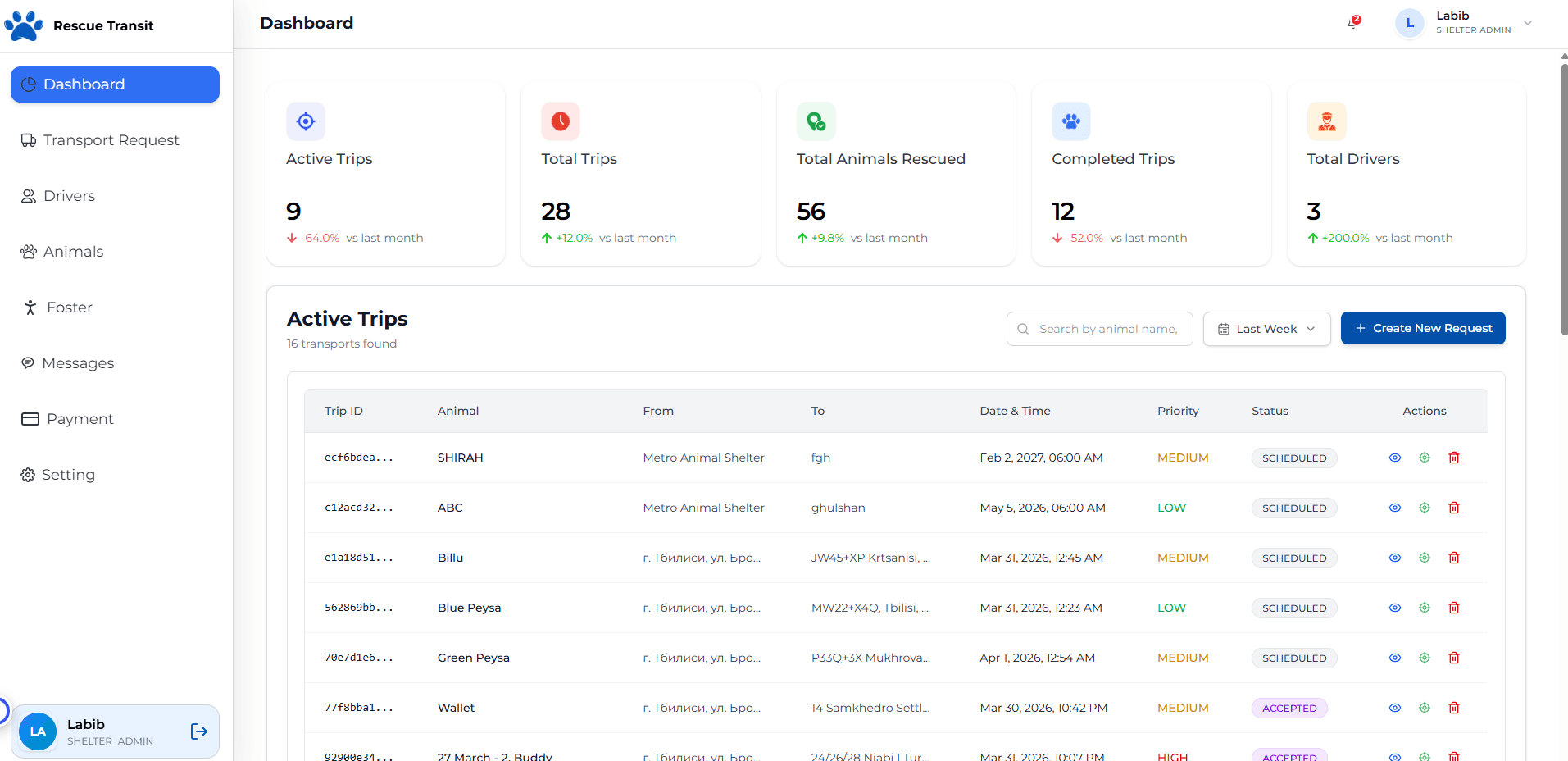This screenshot has height=761, width=1568.
Task: Open the Animals page
Action: (x=115, y=252)
